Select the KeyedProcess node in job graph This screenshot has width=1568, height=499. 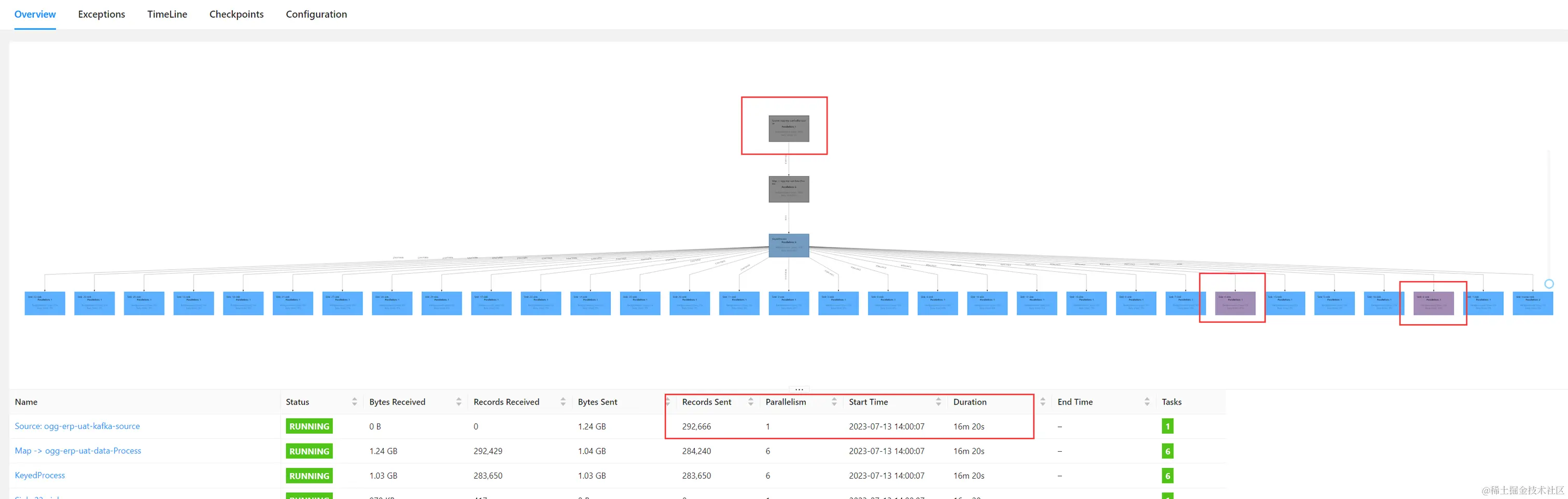tap(789, 245)
